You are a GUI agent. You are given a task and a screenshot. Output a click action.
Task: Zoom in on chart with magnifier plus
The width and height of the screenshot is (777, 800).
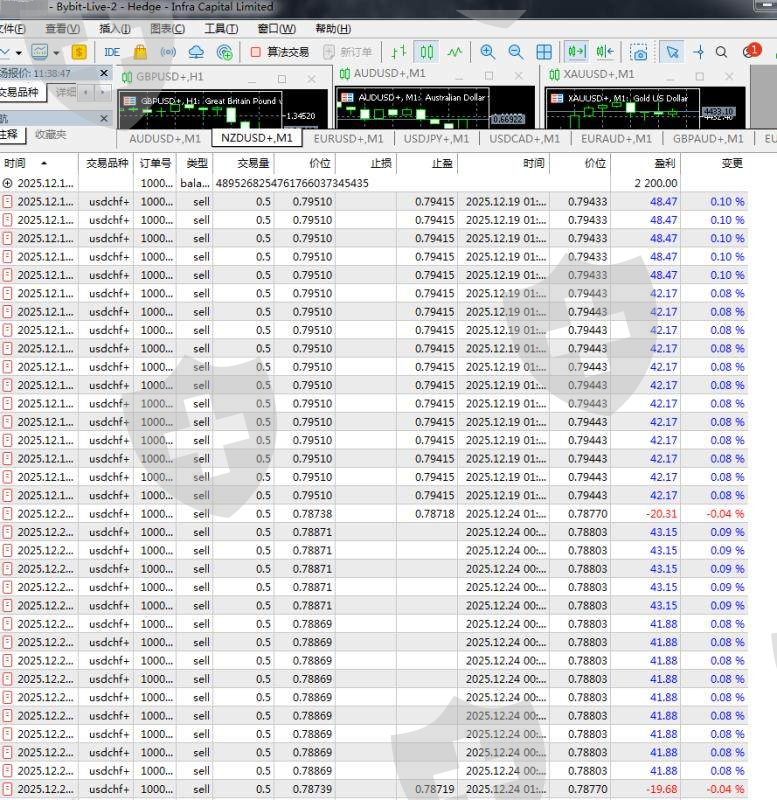pyautogui.click(x=488, y=52)
